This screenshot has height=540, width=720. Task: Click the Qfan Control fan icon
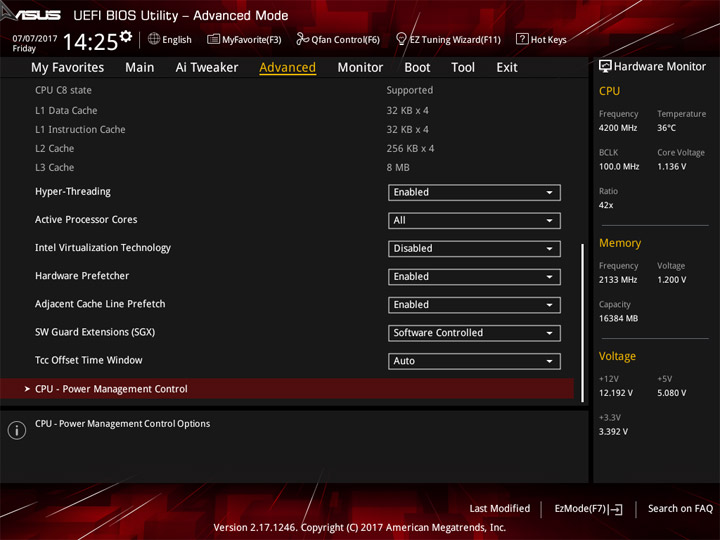point(302,39)
